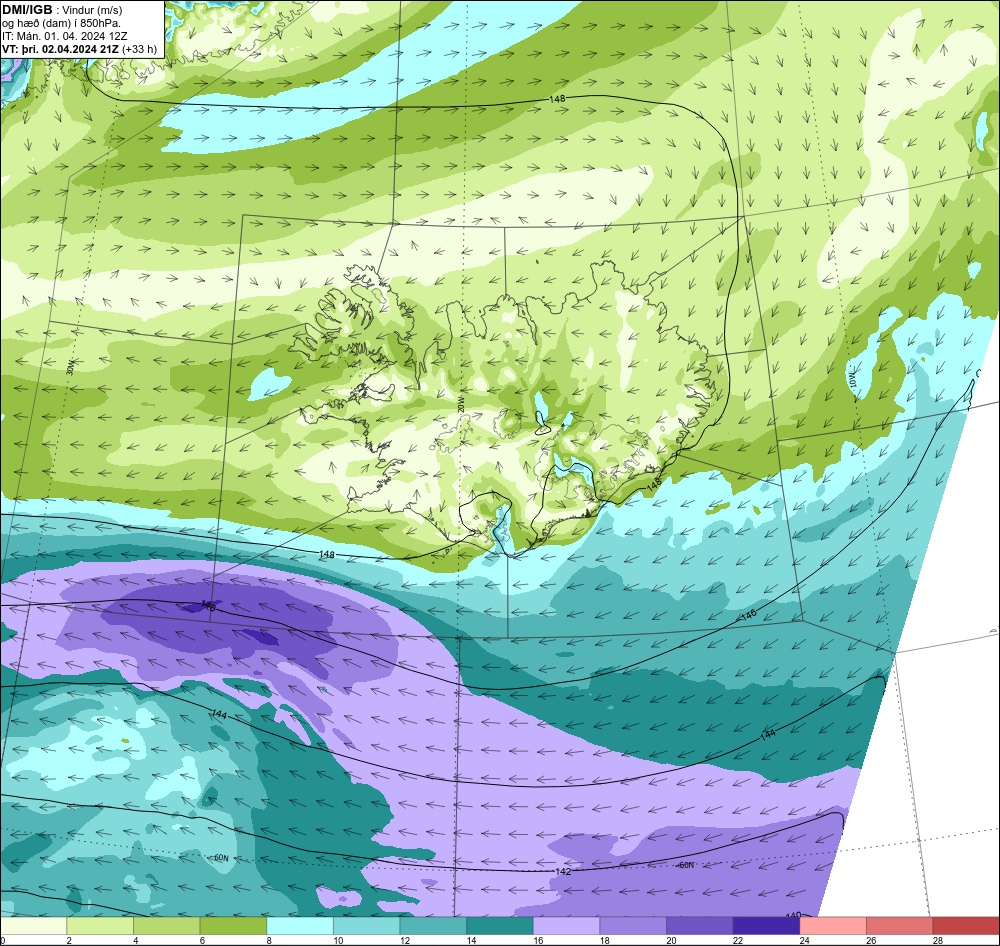Image resolution: width=1000 pixels, height=946 pixels.
Task: Click the legend tick number 16
Action: [x=538, y=940]
